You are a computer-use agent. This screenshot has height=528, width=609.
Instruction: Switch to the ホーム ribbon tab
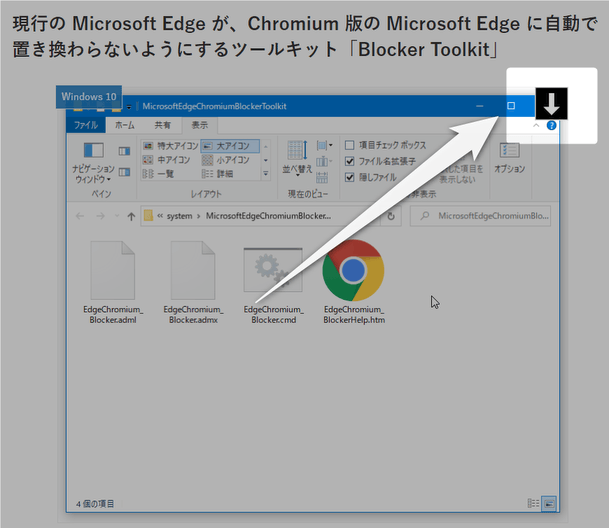[125, 125]
